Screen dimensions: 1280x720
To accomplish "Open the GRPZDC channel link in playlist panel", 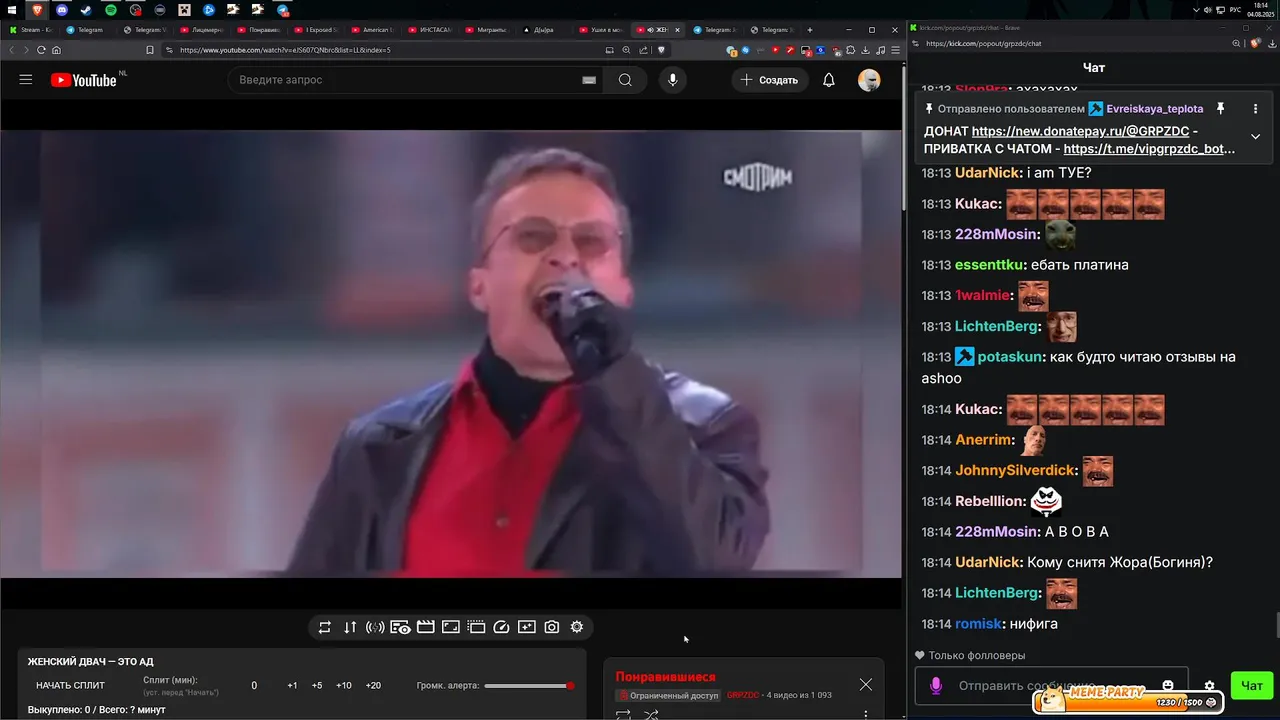I will click(x=742, y=695).
